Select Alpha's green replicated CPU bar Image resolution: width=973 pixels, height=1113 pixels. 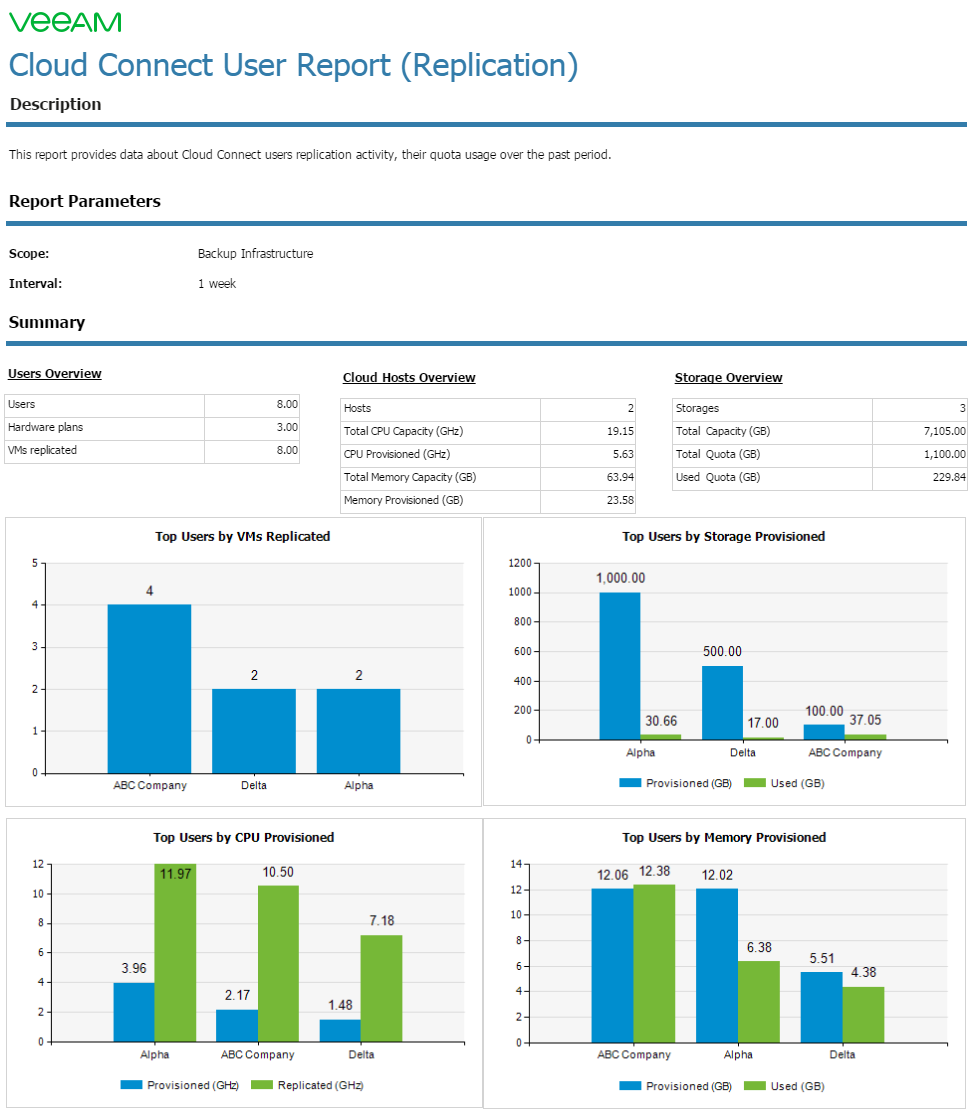pos(175,953)
